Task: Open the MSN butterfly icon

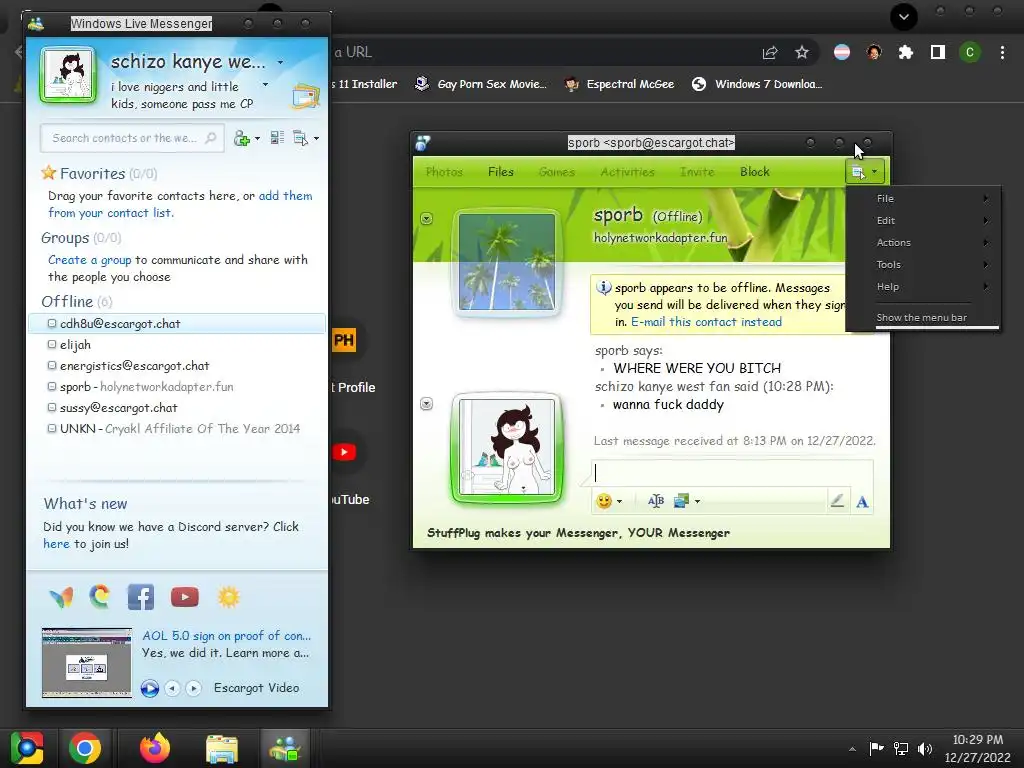Action: [61, 597]
